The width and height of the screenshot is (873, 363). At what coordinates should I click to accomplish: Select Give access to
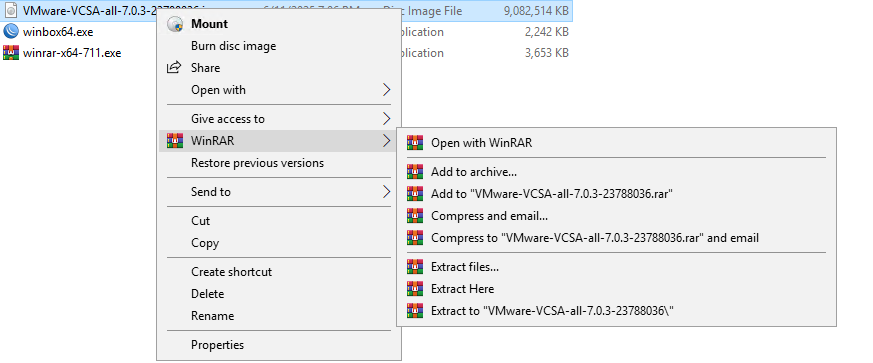tap(279, 119)
